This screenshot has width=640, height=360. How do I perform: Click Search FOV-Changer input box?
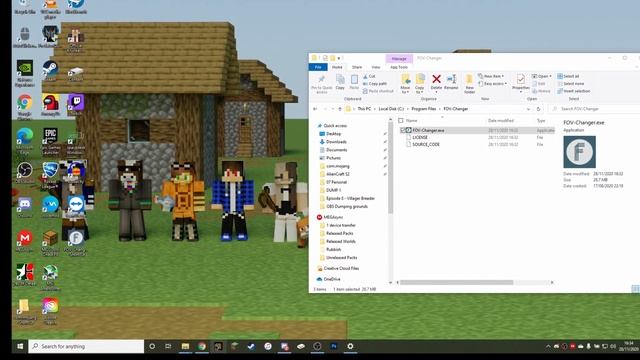[x=594, y=109]
